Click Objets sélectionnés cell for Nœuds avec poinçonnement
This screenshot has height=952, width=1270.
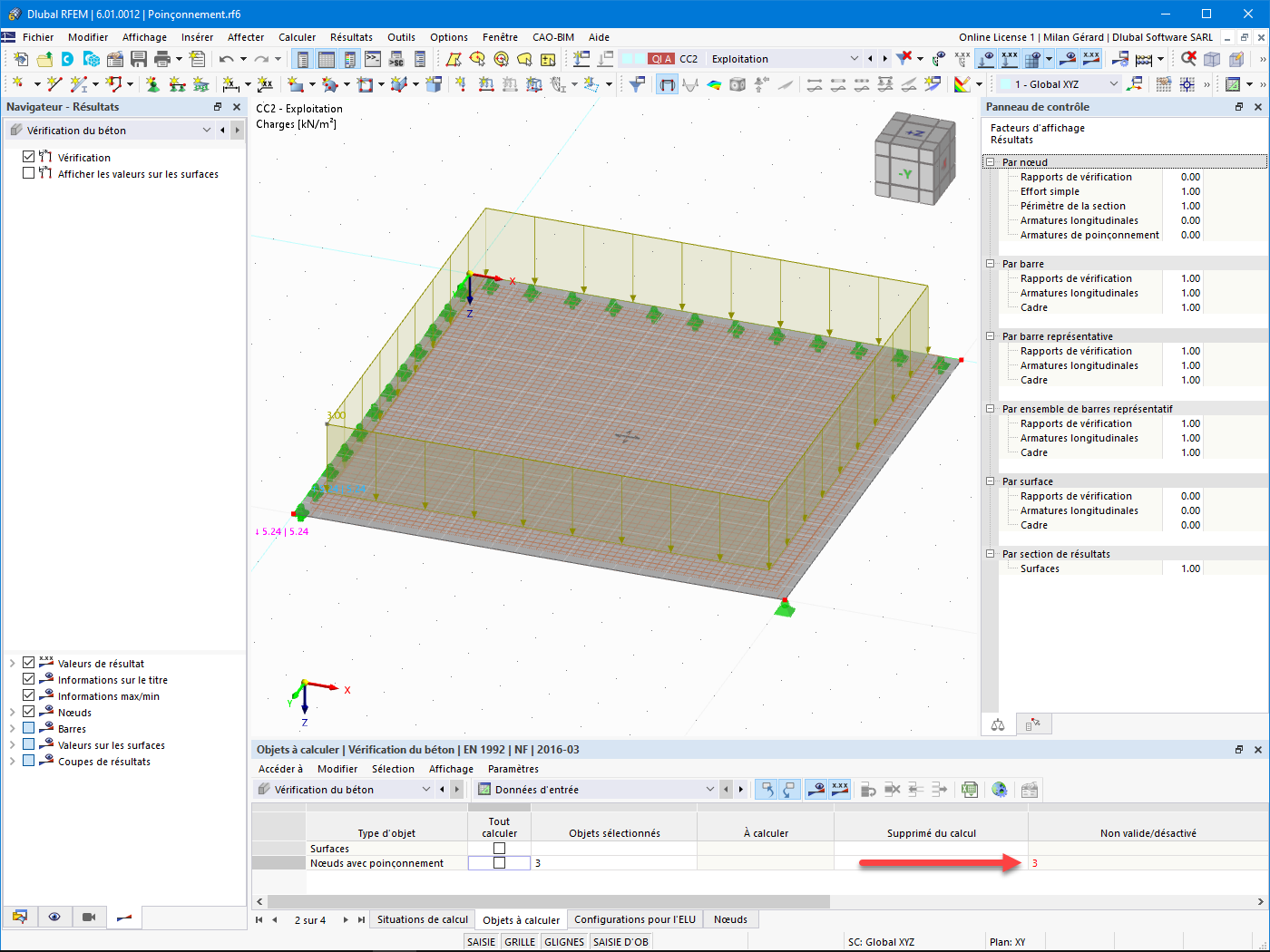(x=614, y=863)
